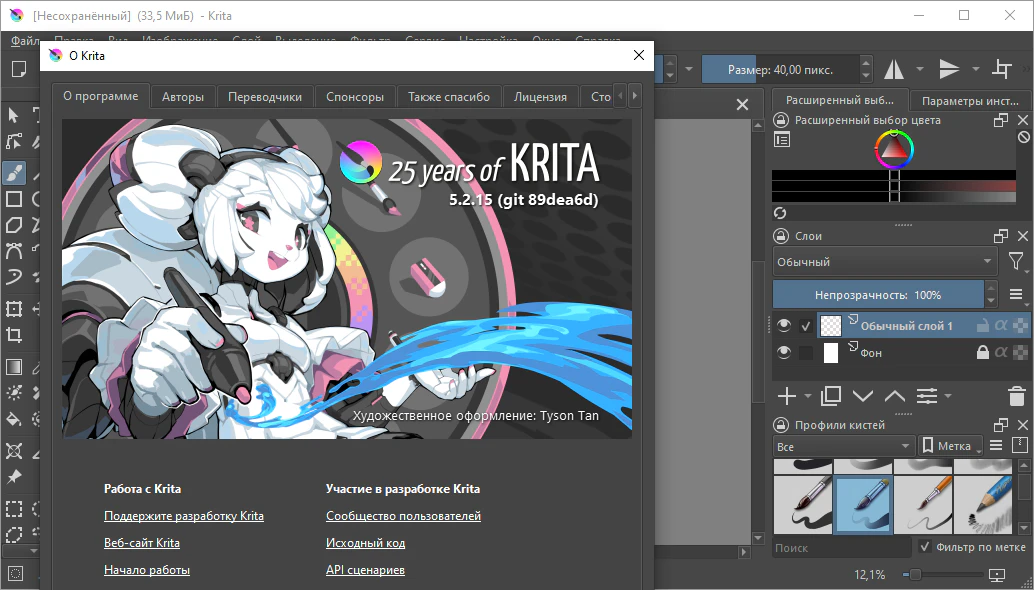Image resolution: width=1034 pixels, height=590 pixels.
Task: Open the Лицензия tab
Action: coord(540,97)
